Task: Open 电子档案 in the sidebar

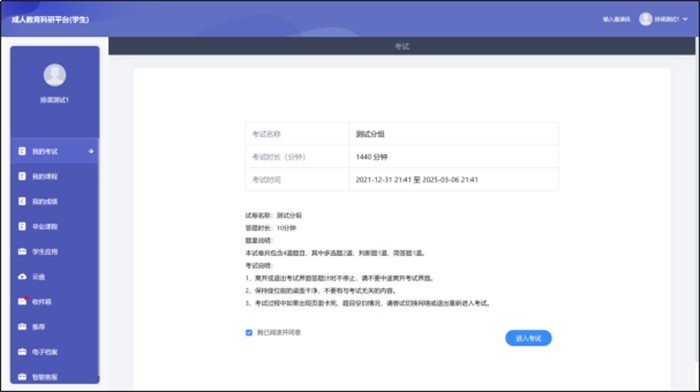Action: [54, 352]
